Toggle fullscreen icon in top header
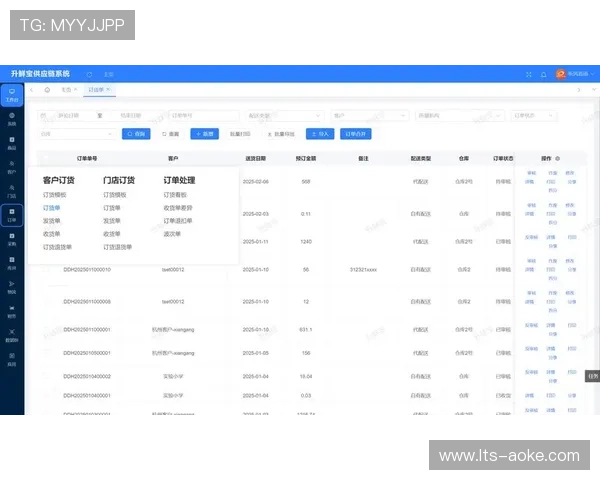This screenshot has width=600, height=480. click(528, 74)
